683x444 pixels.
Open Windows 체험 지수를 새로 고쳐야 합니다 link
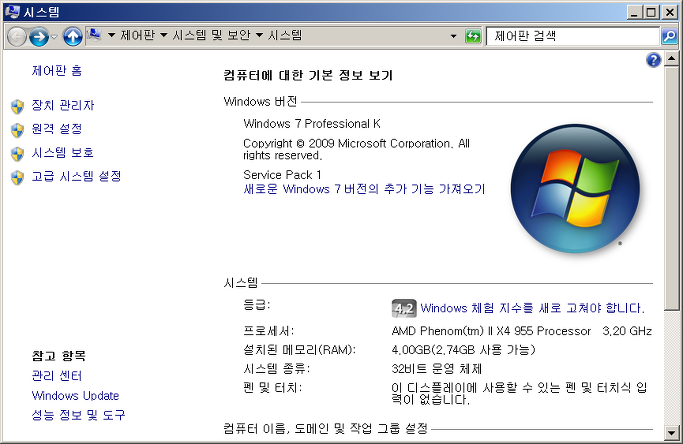coord(532,308)
